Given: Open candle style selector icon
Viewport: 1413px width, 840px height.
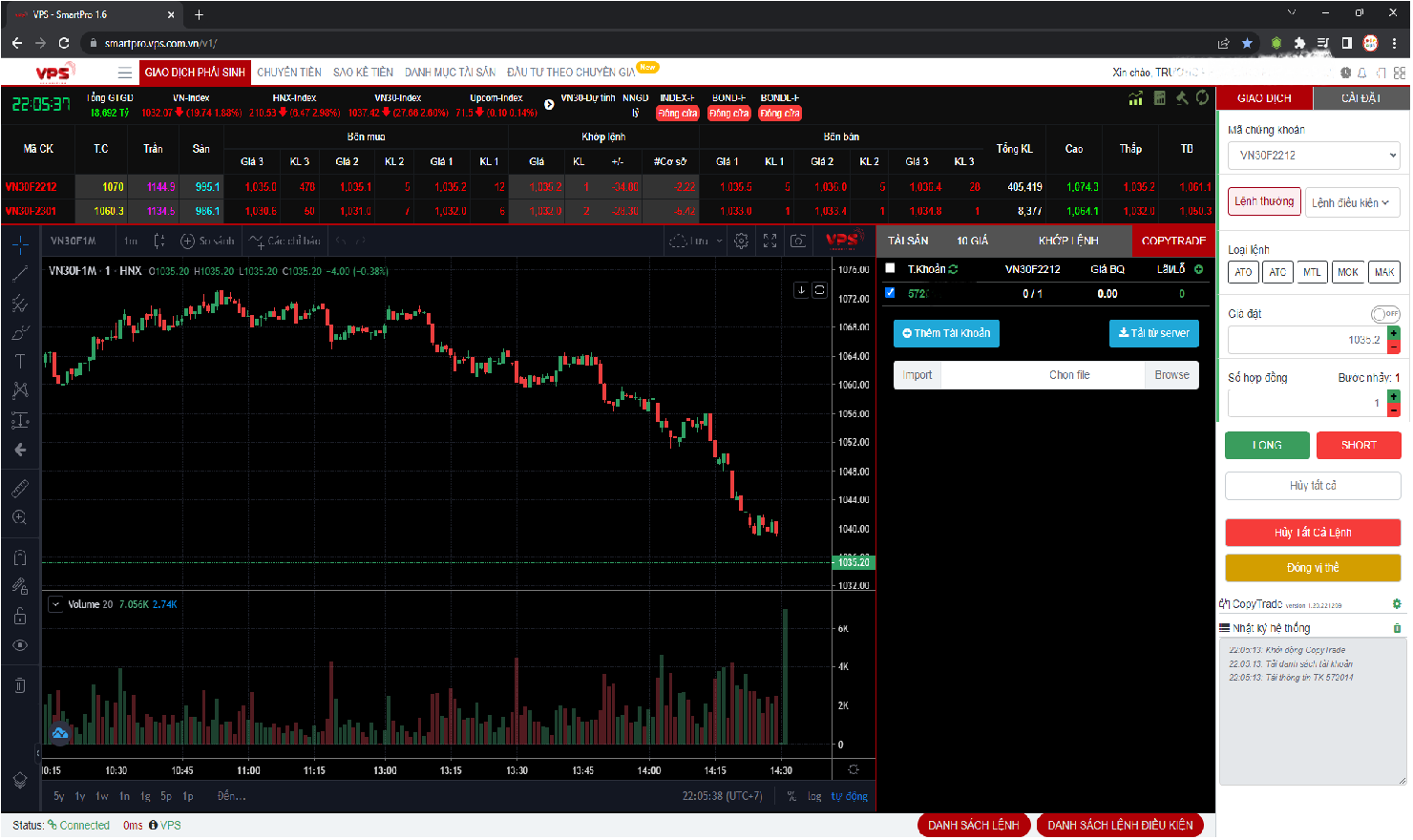Looking at the screenshot, I should tap(159, 241).
